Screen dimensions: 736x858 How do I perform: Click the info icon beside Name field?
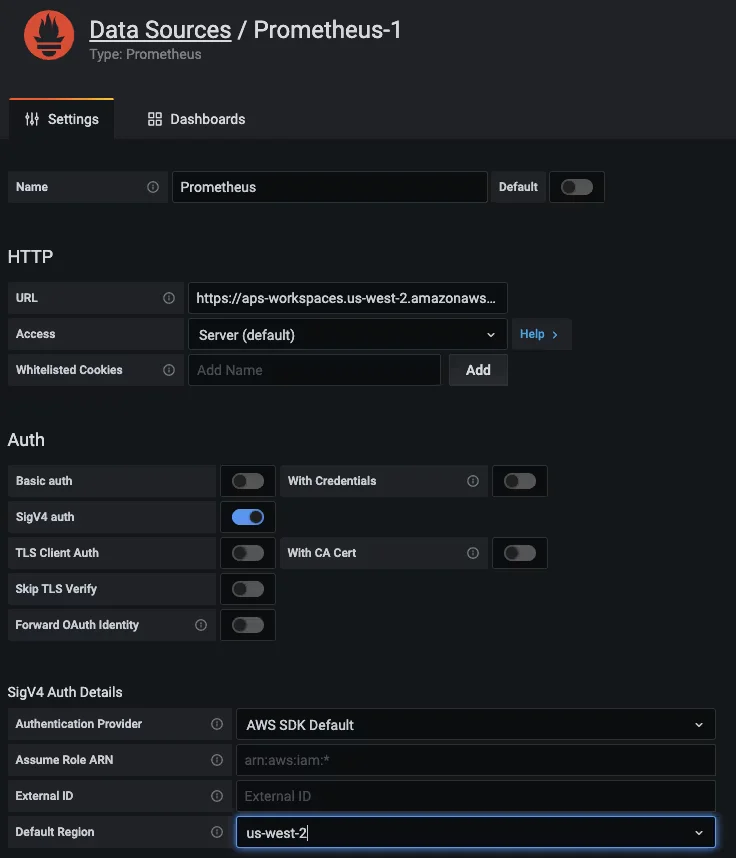point(153,187)
